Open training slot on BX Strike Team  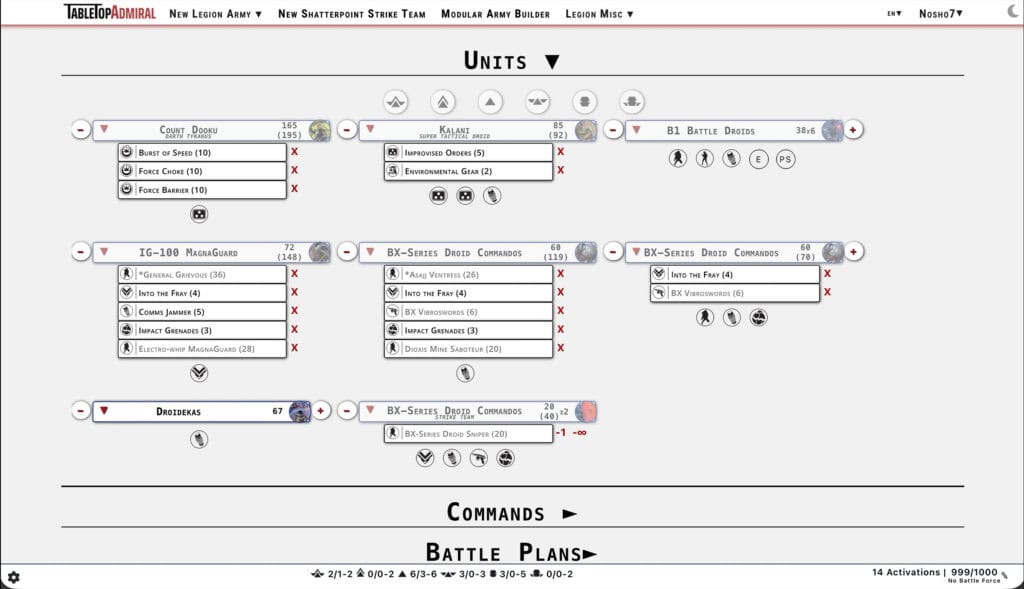(425, 458)
